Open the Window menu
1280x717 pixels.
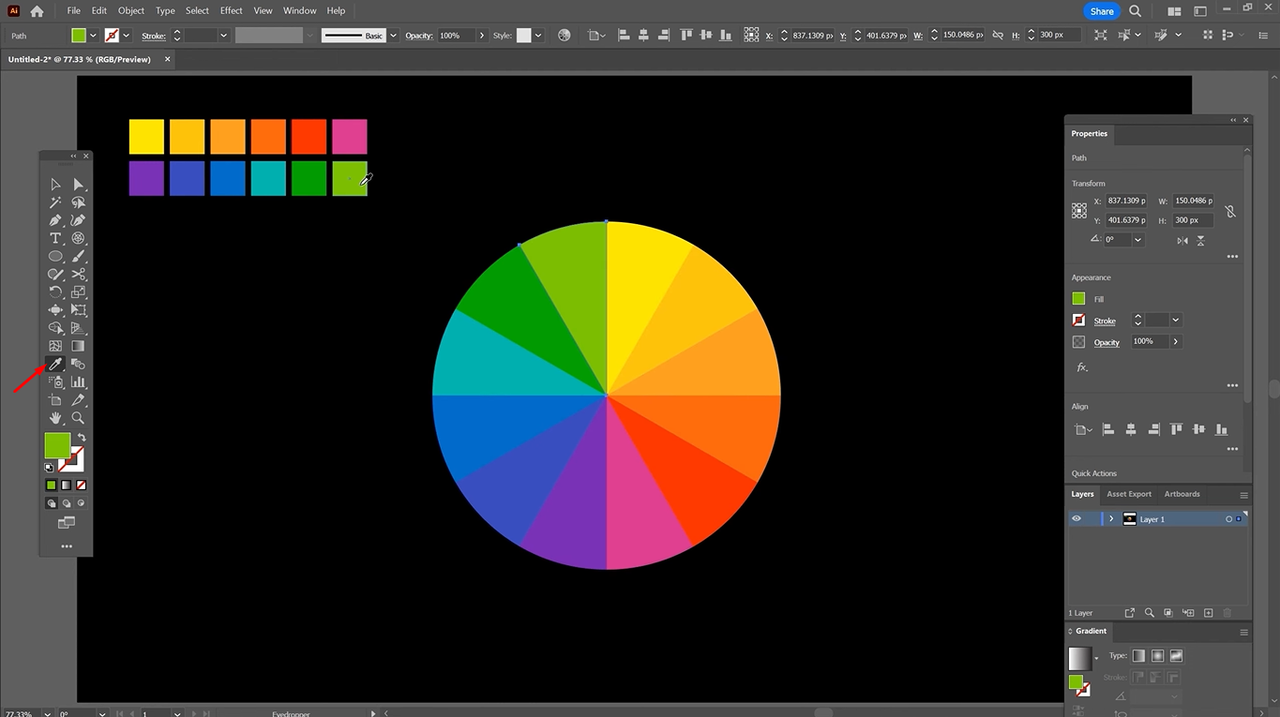[x=300, y=11]
